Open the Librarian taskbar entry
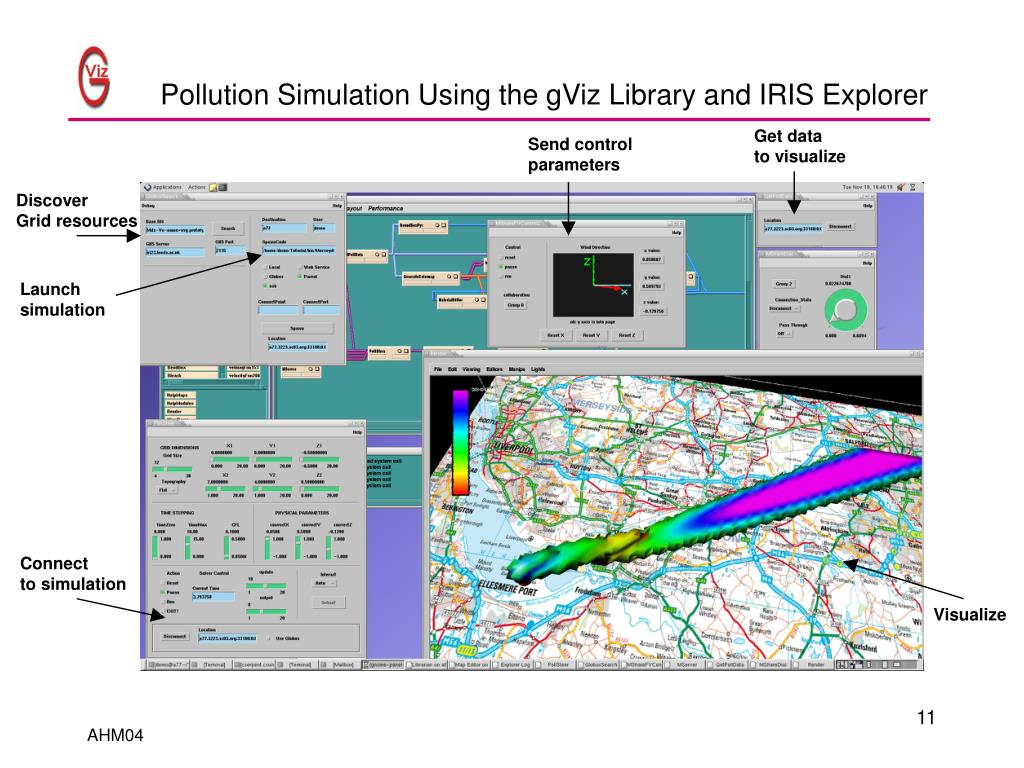The image size is (1024, 768). point(426,665)
